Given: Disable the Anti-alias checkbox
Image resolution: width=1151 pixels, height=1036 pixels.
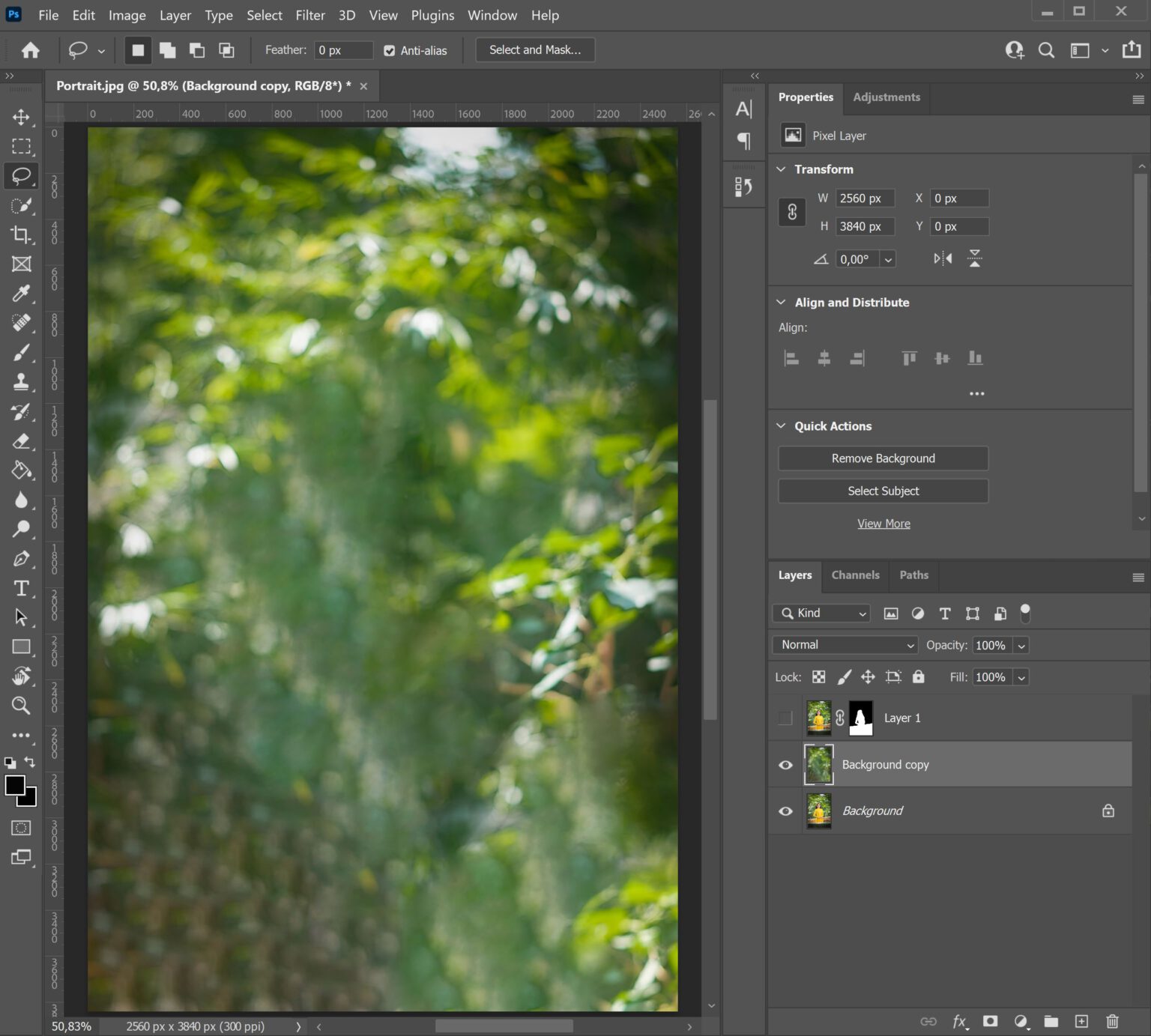Looking at the screenshot, I should tap(389, 50).
